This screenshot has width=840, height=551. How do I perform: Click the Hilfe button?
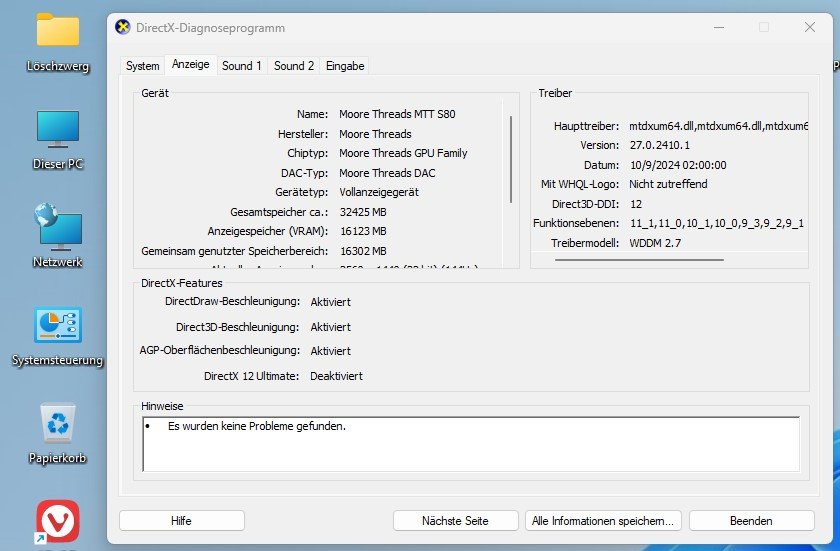[x=182, y=520]
